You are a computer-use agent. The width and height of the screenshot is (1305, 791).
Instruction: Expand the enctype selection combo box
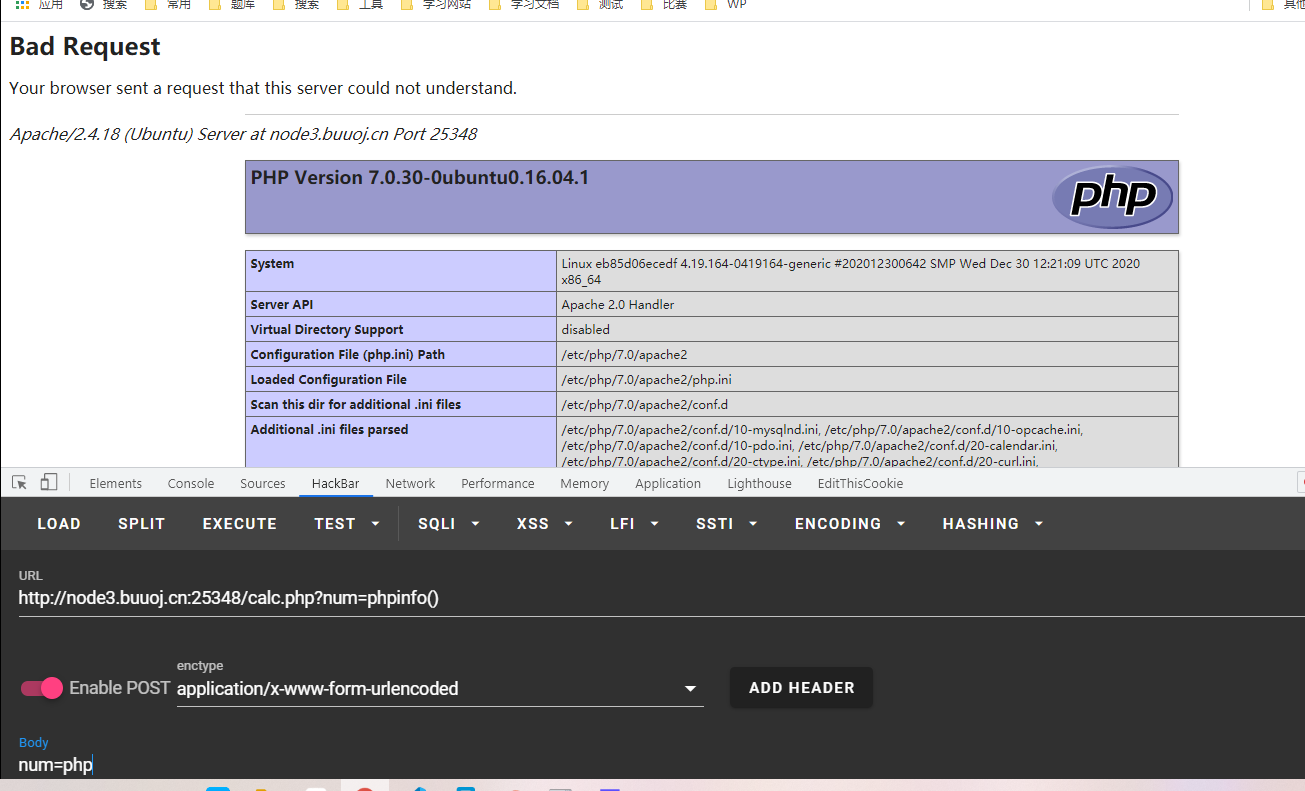439,689
